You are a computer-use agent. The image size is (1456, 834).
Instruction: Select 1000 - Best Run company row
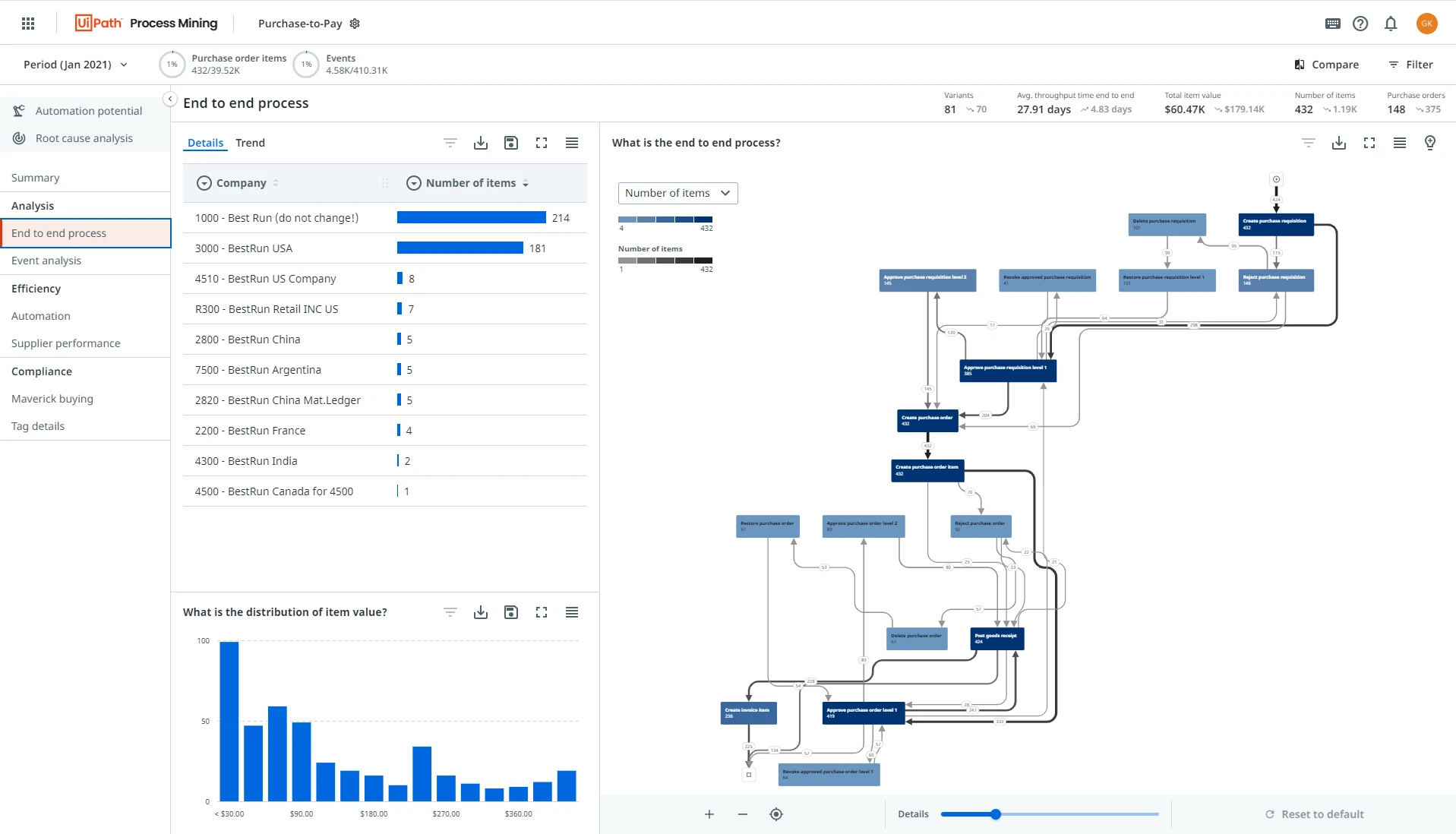pyautogui.click(x=385, y=218)
